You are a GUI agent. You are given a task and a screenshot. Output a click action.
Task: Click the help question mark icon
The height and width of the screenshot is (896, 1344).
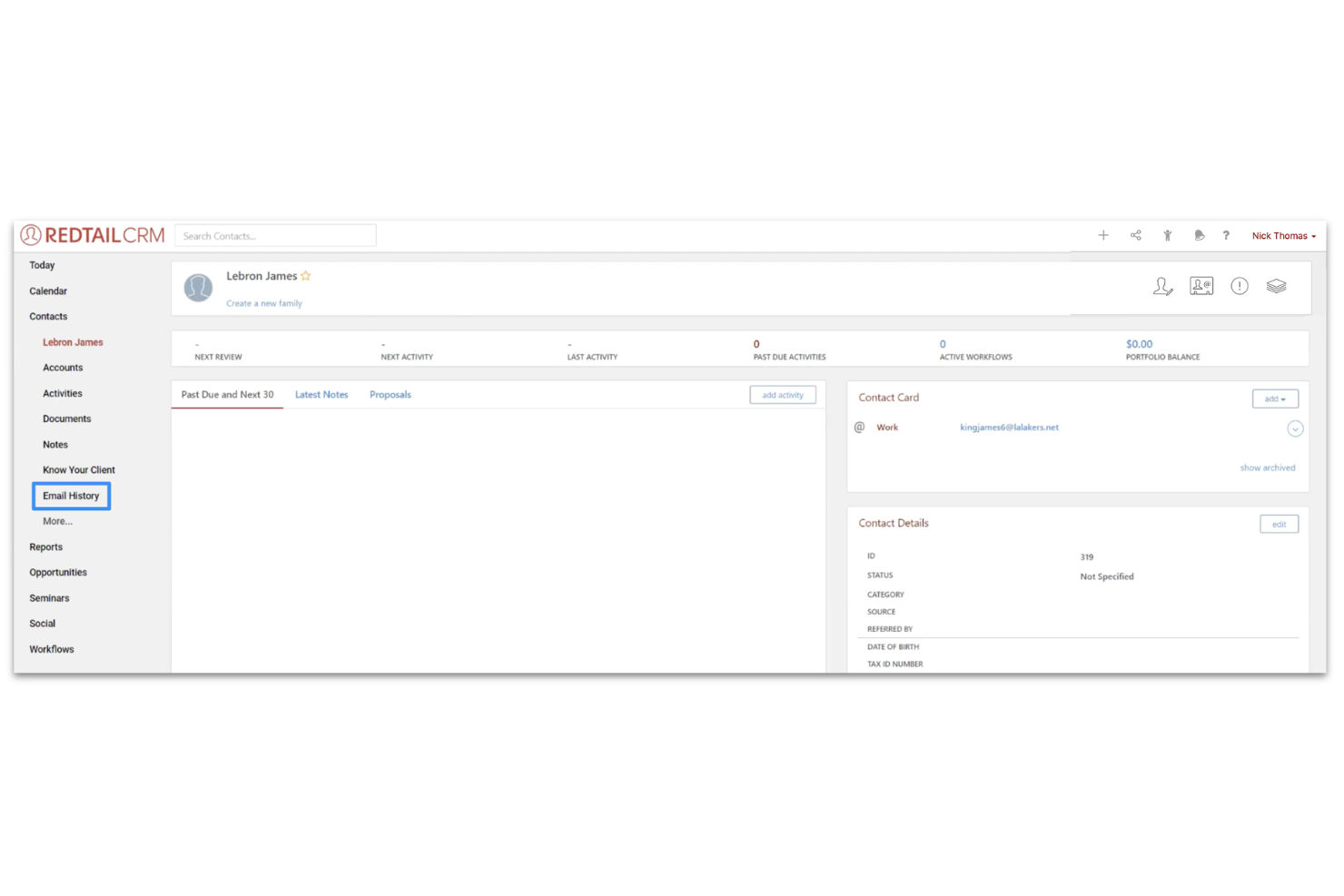(x=1225, y=235)
